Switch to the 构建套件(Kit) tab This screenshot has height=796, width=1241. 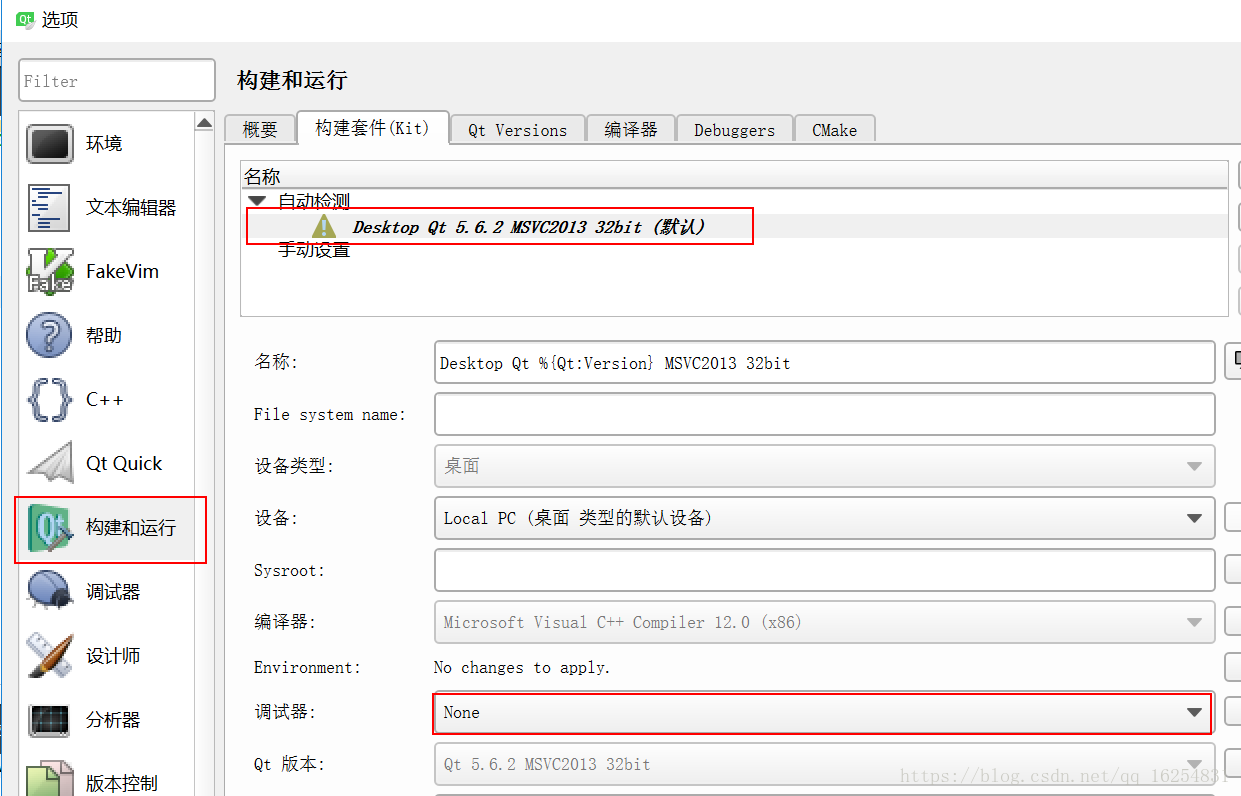tap(372, 128)
